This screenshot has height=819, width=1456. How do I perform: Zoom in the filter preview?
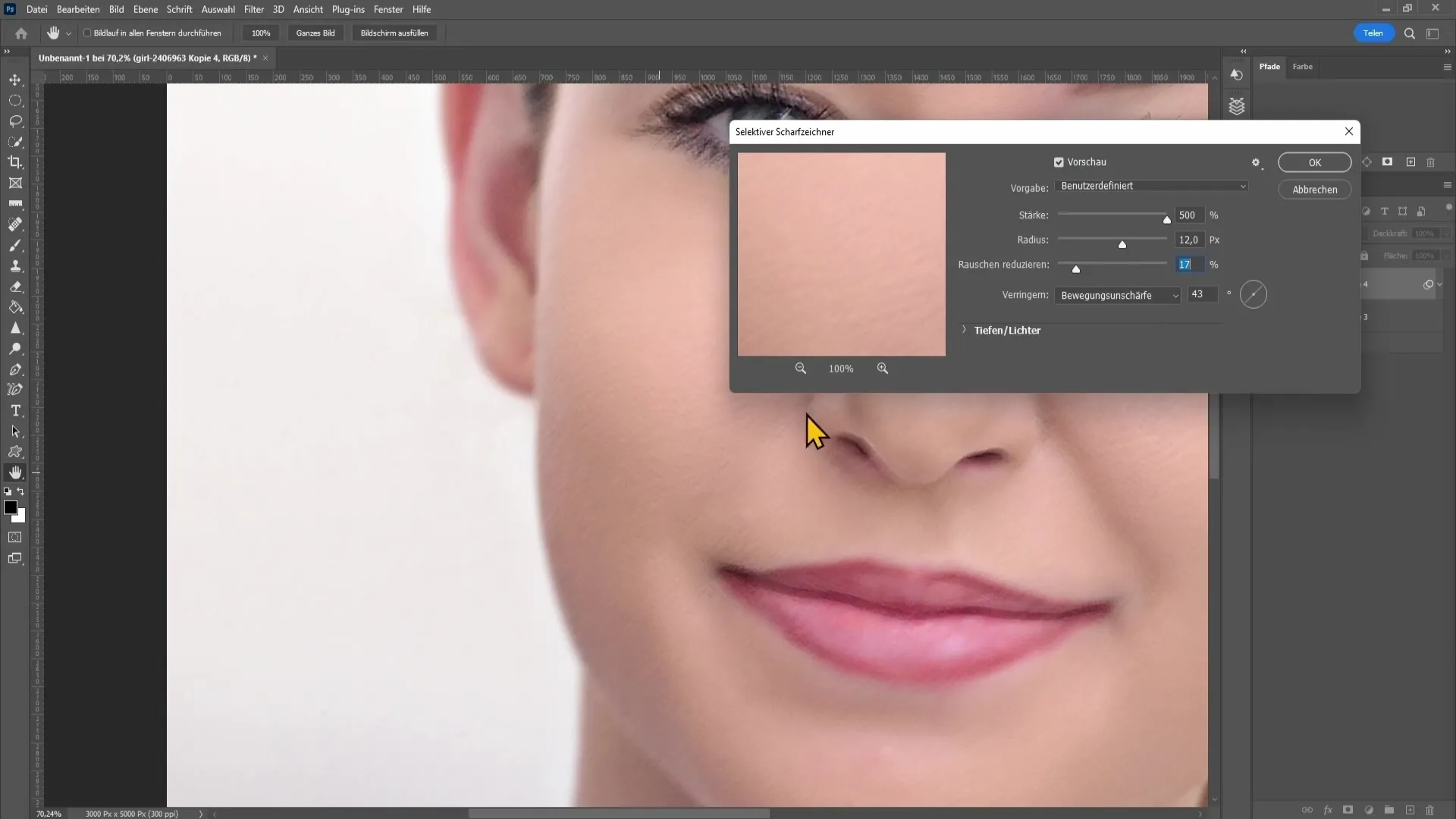(883, 369)
